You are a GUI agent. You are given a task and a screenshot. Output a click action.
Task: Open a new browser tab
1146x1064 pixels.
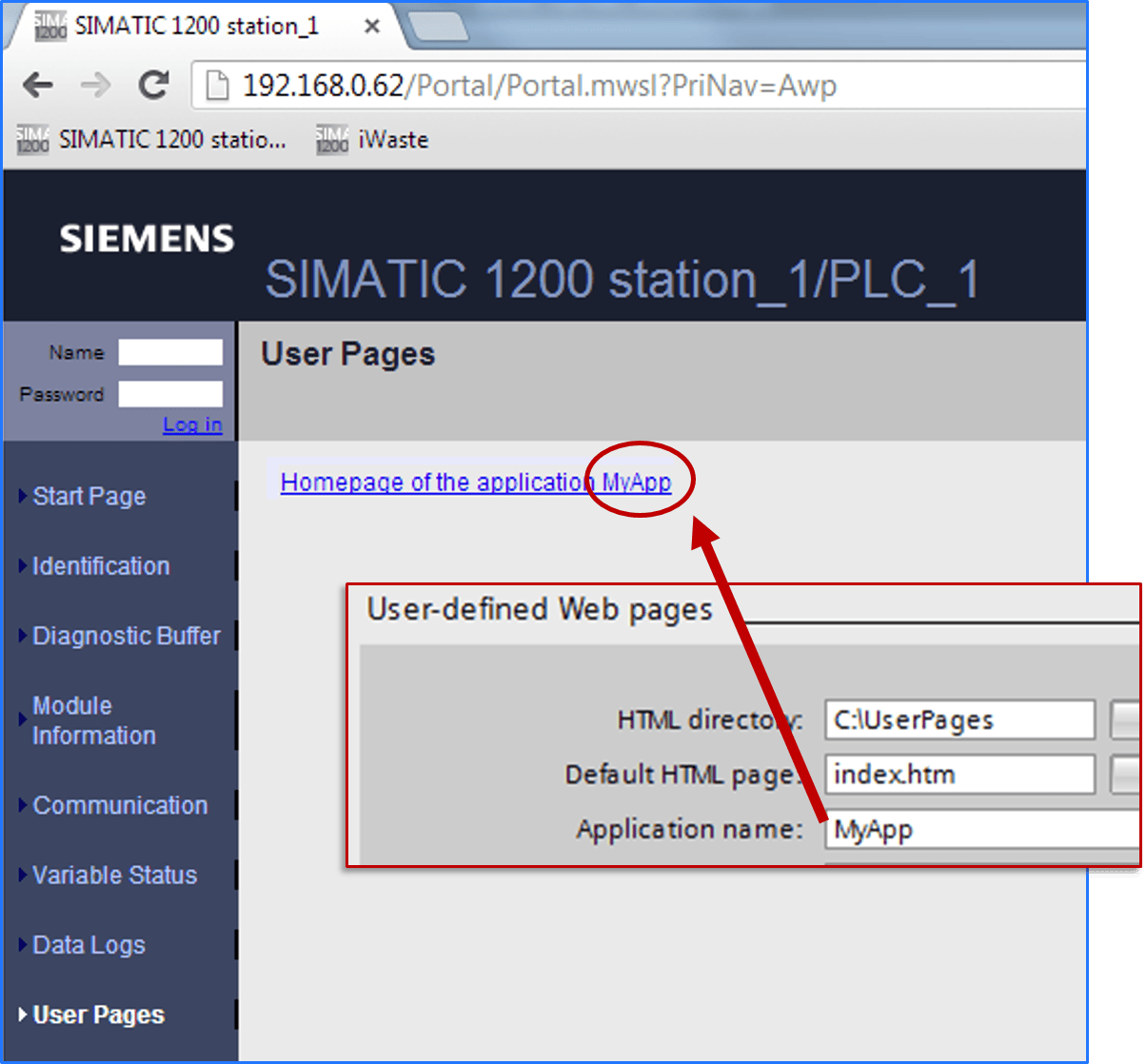click(437, 26)
